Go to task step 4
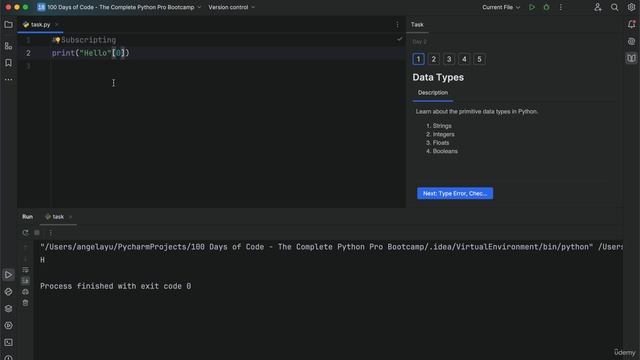 pyautogui.click(x=464, y=59)
